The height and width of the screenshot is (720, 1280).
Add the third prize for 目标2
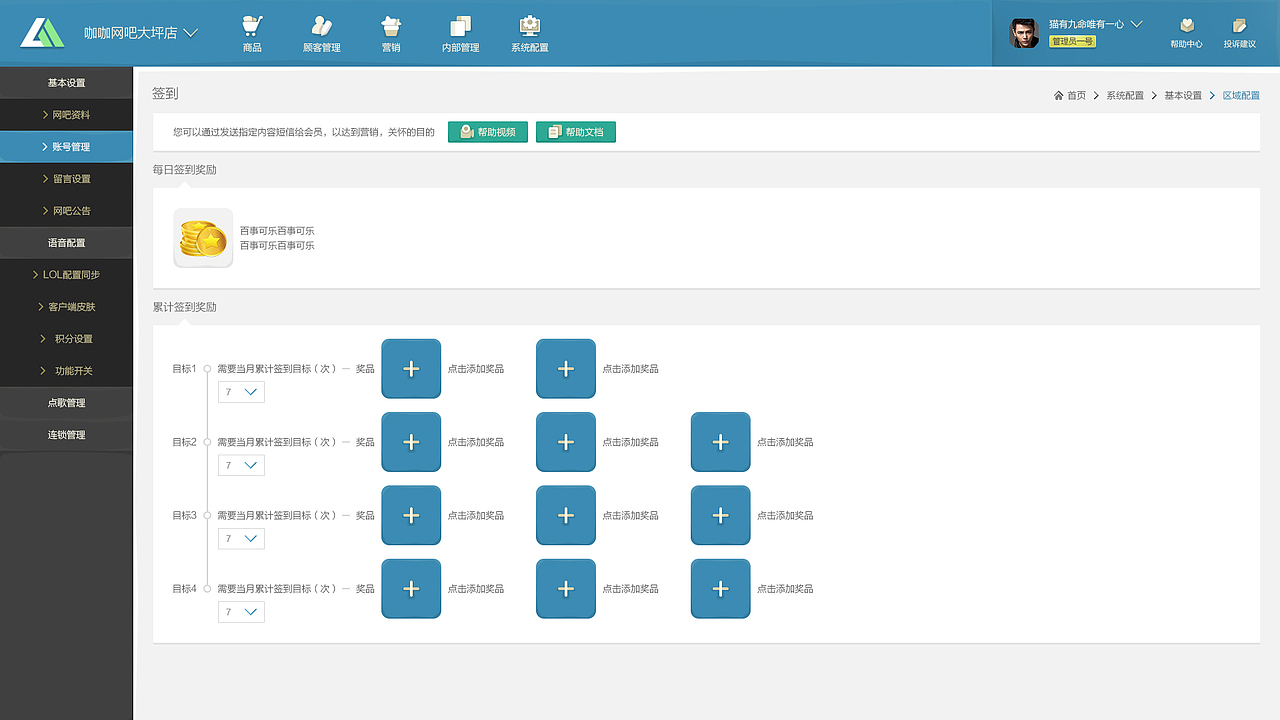click(x=721, y=442)
